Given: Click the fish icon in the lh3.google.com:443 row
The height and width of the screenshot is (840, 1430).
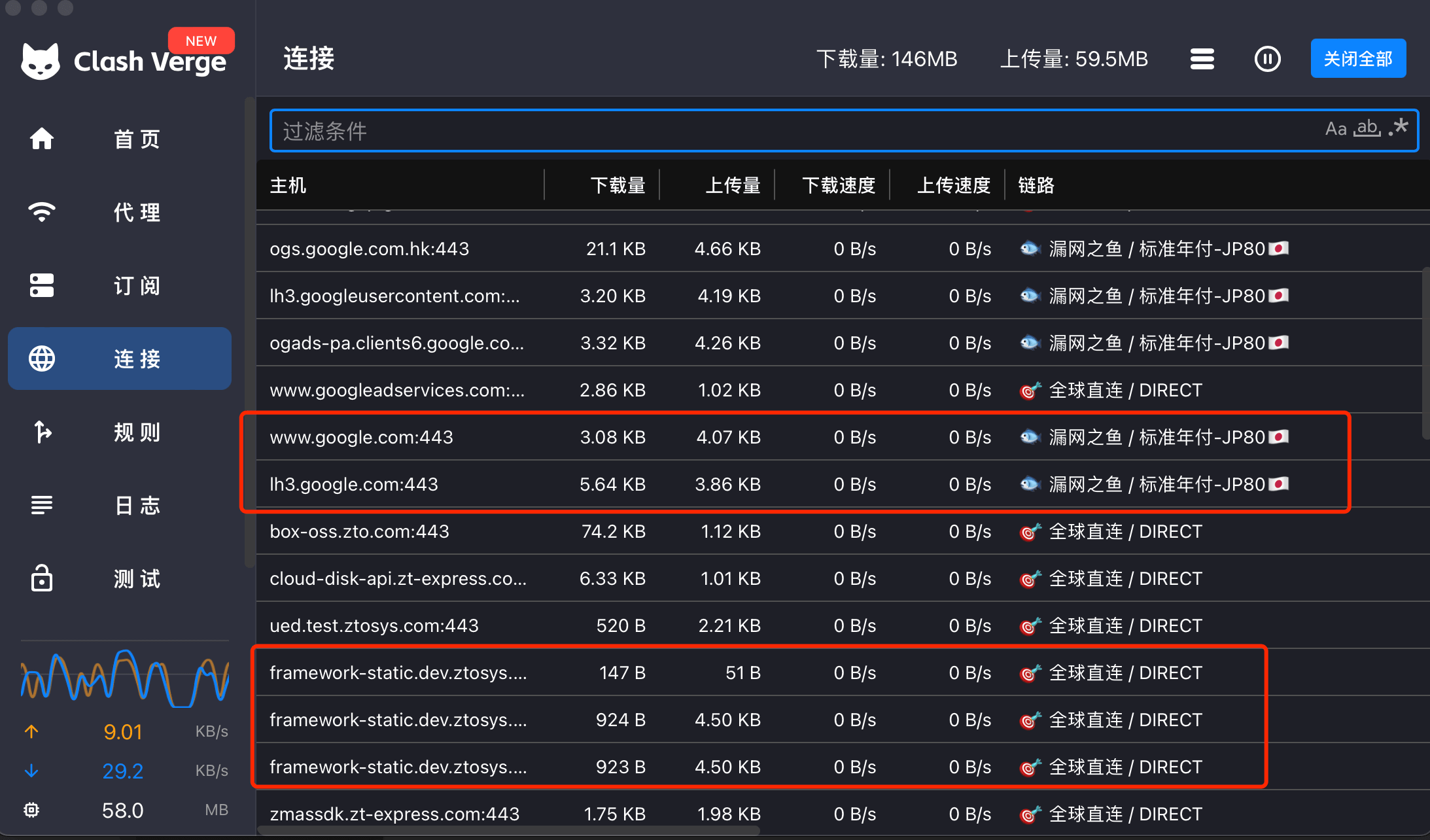Looking at the screenshot, I should [1030, 484].
